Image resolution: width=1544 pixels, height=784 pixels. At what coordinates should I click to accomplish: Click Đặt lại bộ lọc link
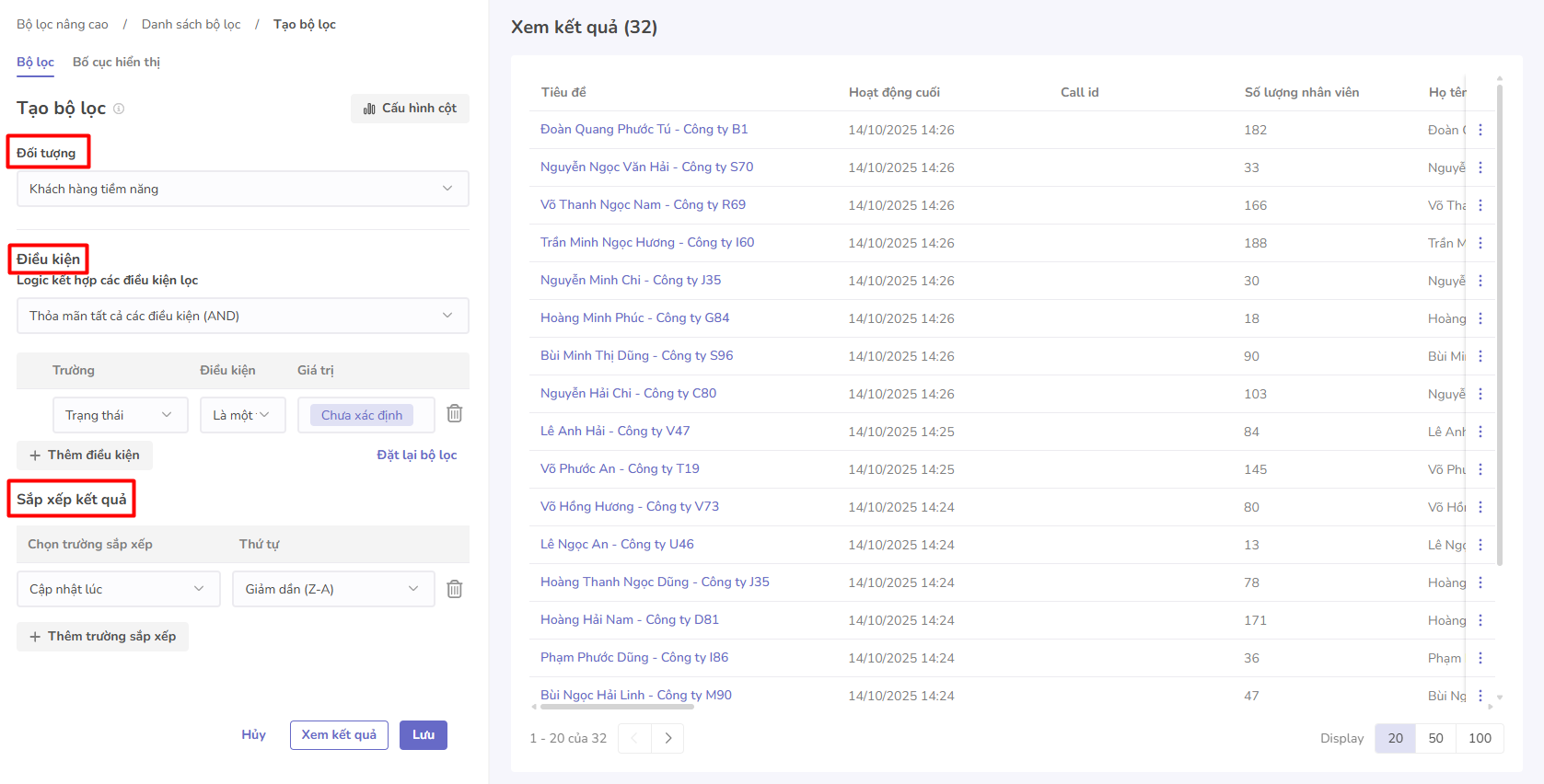click(416, 455)
